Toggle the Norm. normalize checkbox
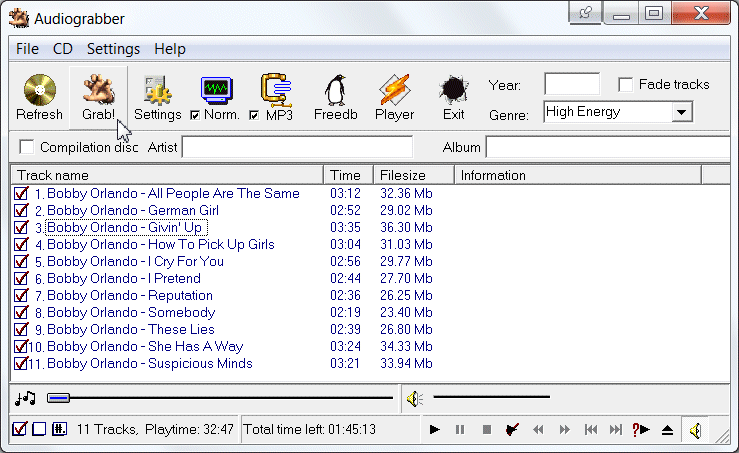 [x=195, y=115]
